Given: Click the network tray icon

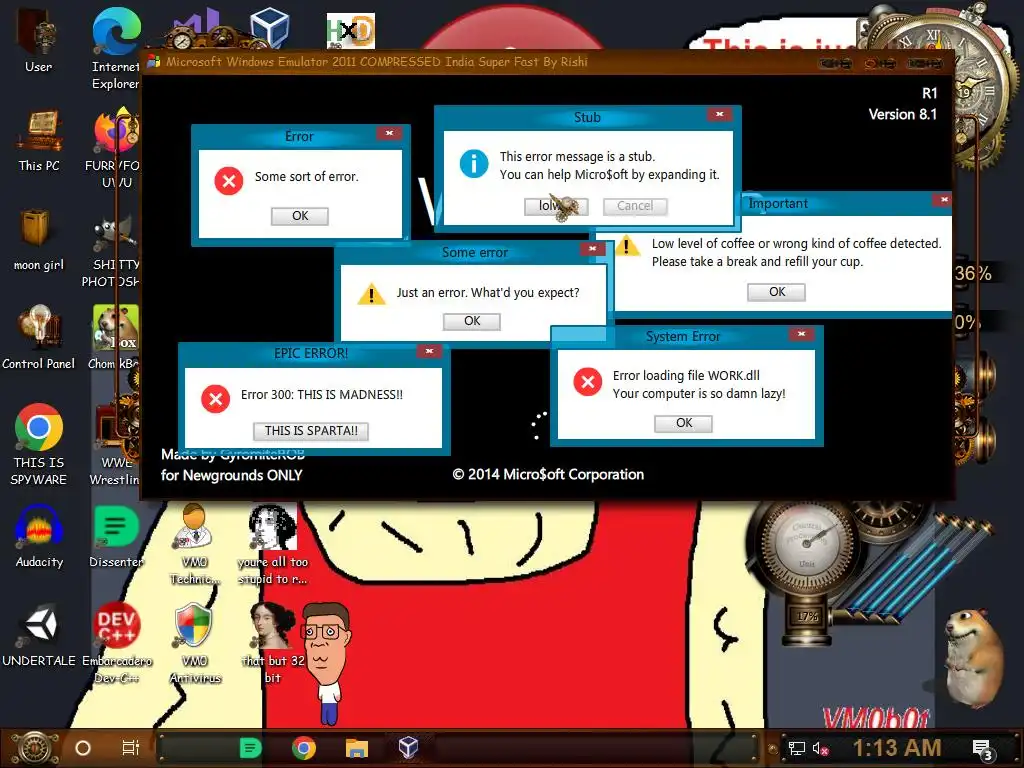Looking at the screenshot, I should (796, 748).
